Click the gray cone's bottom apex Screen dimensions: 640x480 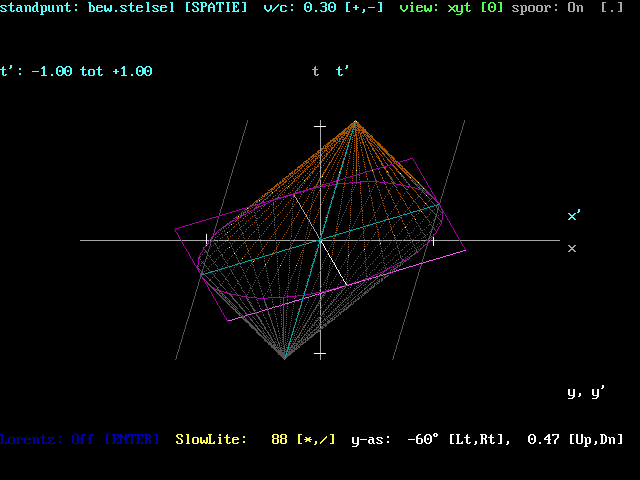[x=285, y=357]
